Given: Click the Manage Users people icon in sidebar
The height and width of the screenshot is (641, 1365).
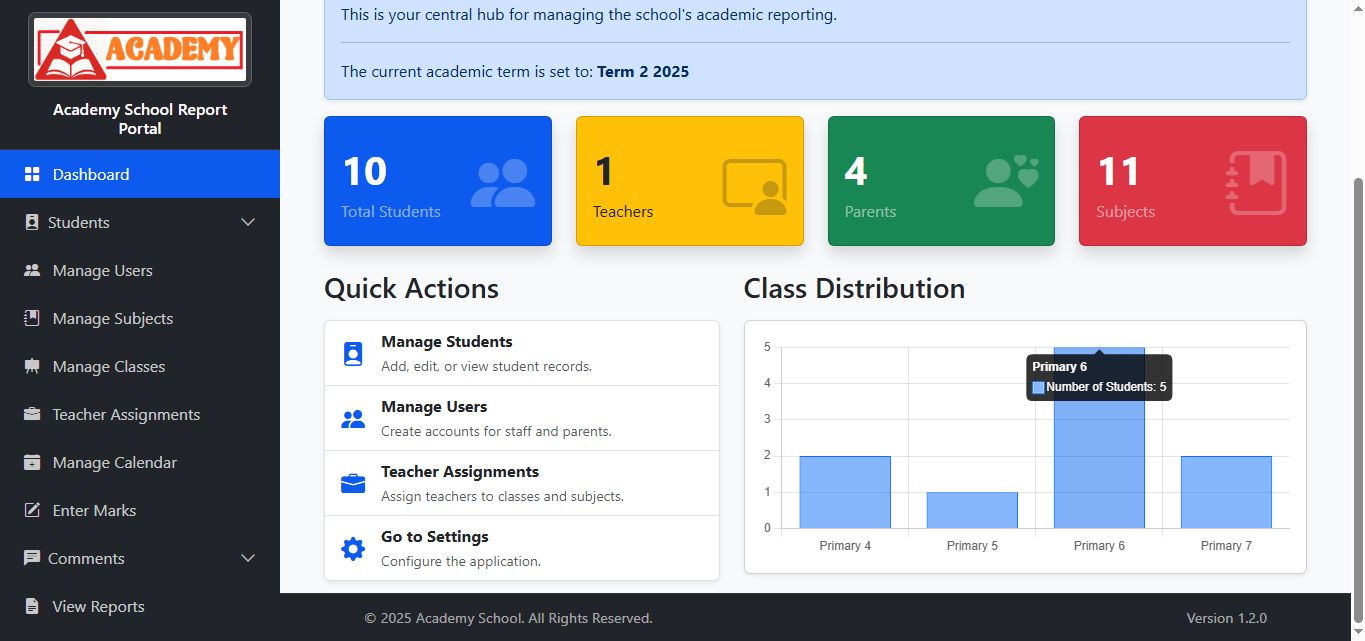Looking at the screenshot, I should click(32, 270).
